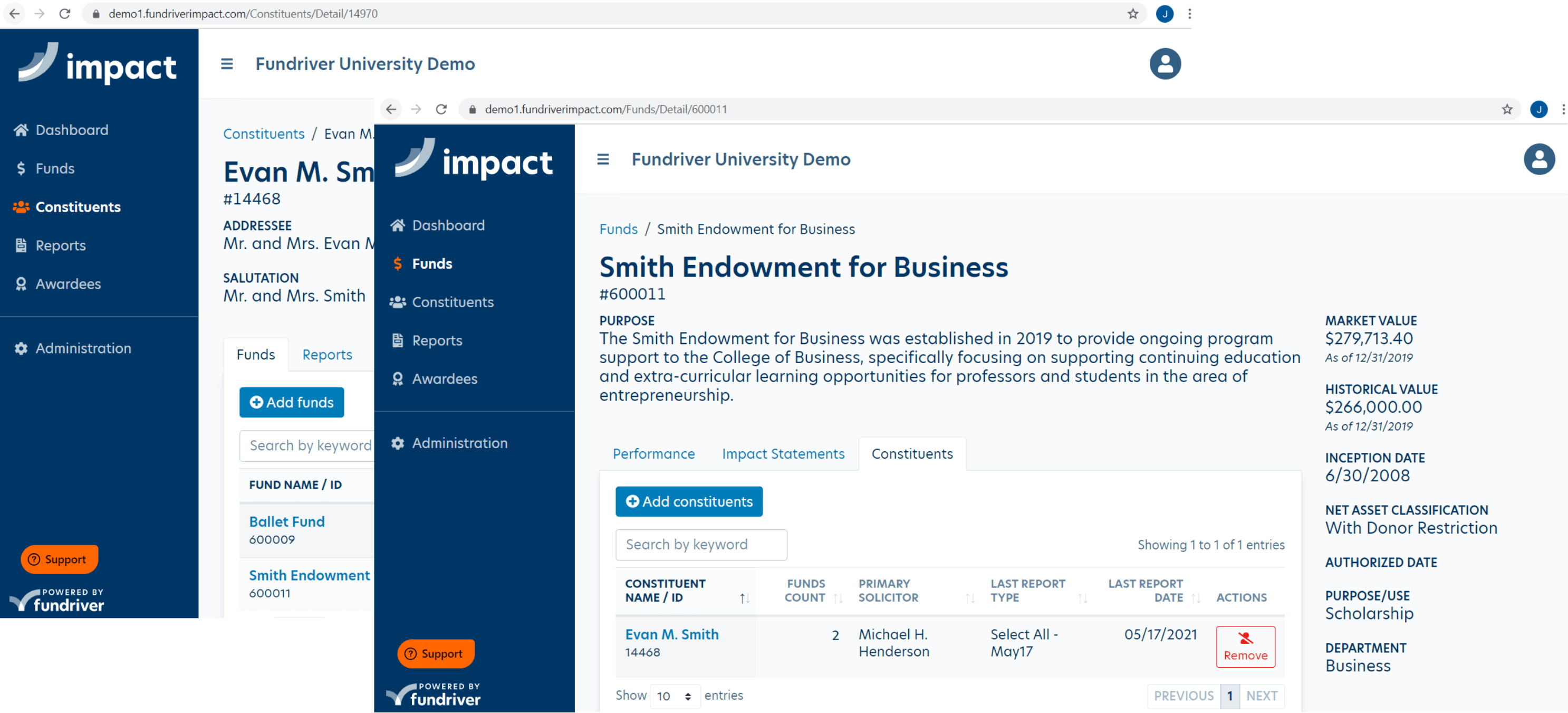Reload the Funds detail browser page

441,110
